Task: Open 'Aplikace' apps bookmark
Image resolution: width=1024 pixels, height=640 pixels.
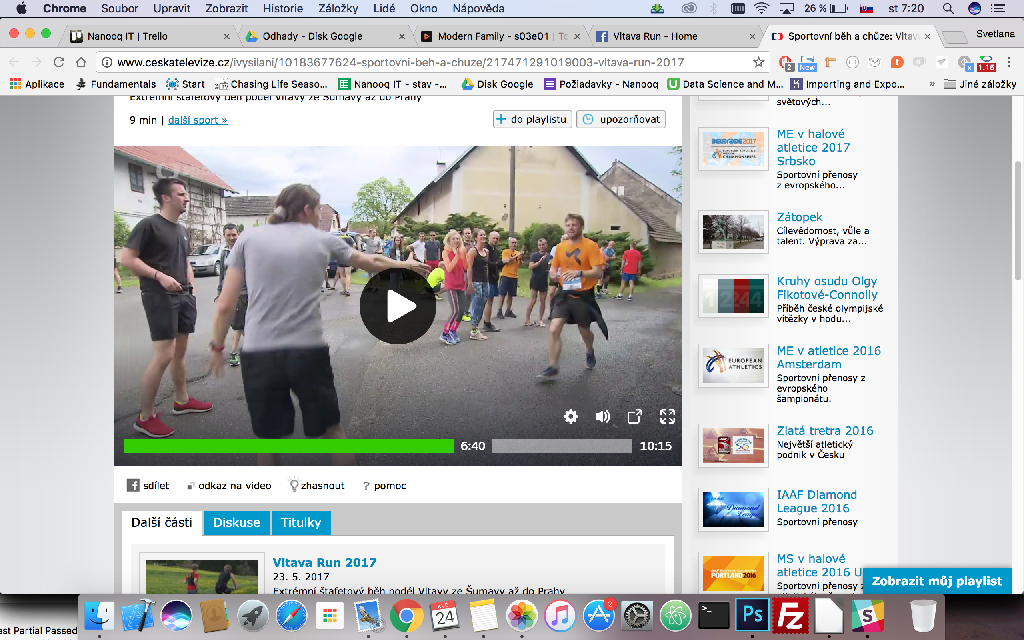Action: [x=37, y=84]
